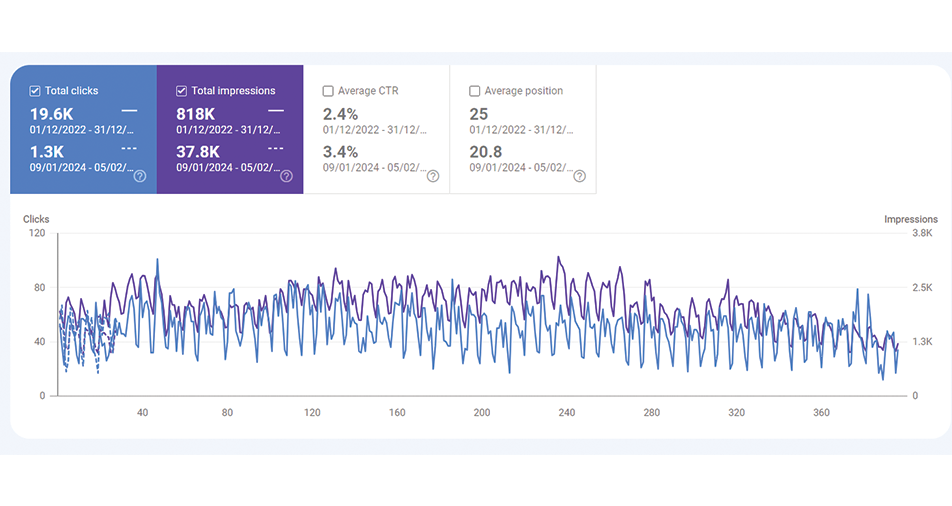Enable the Average CTR checkbox

328,91
